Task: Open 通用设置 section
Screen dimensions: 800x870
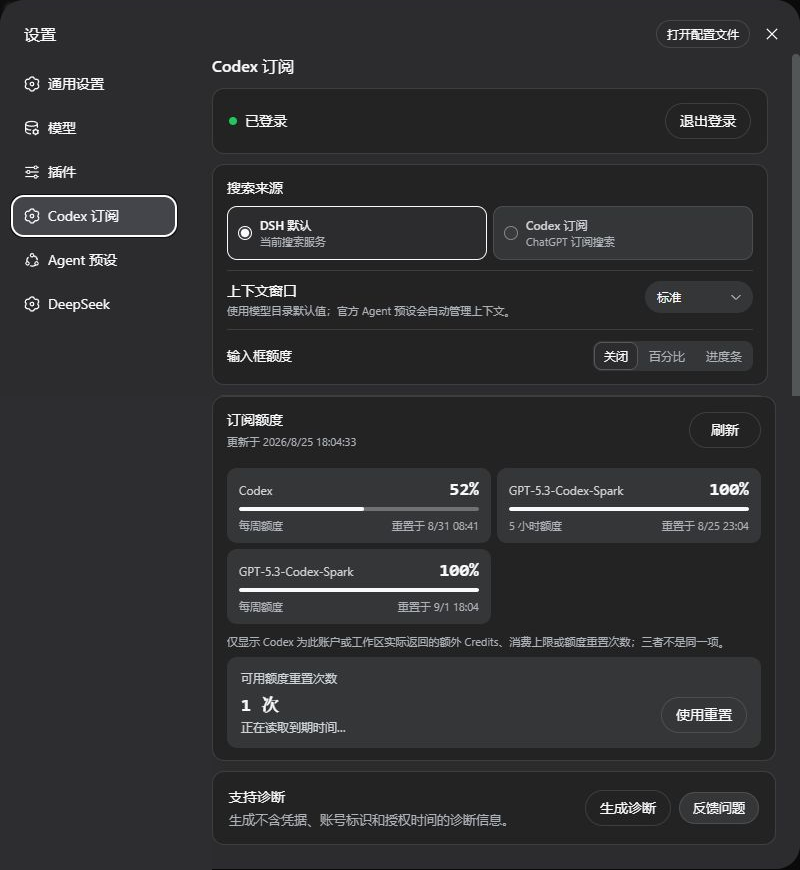Action: point(94,84)
